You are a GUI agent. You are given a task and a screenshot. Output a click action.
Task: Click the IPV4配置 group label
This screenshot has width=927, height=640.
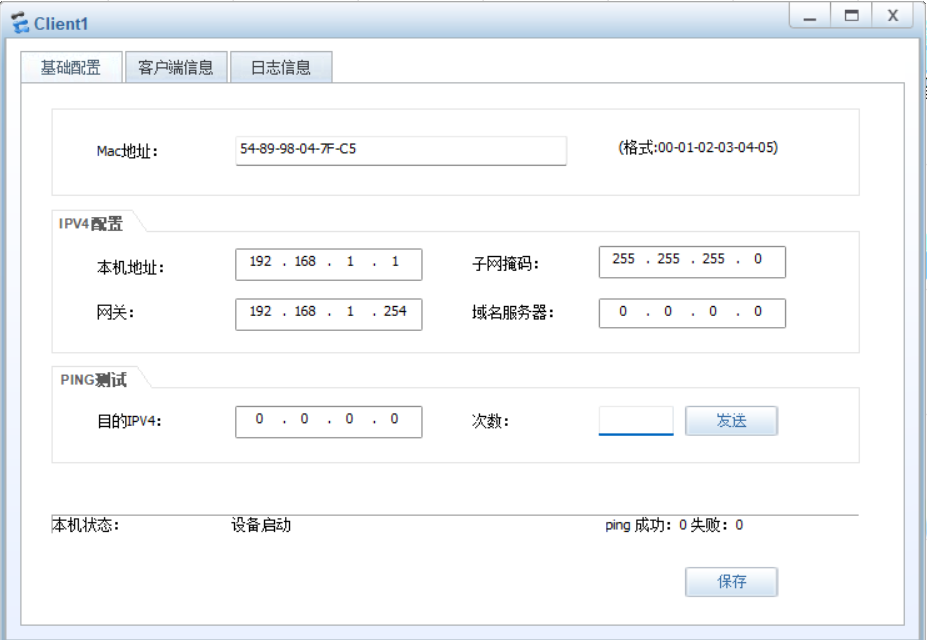(90, 224)
